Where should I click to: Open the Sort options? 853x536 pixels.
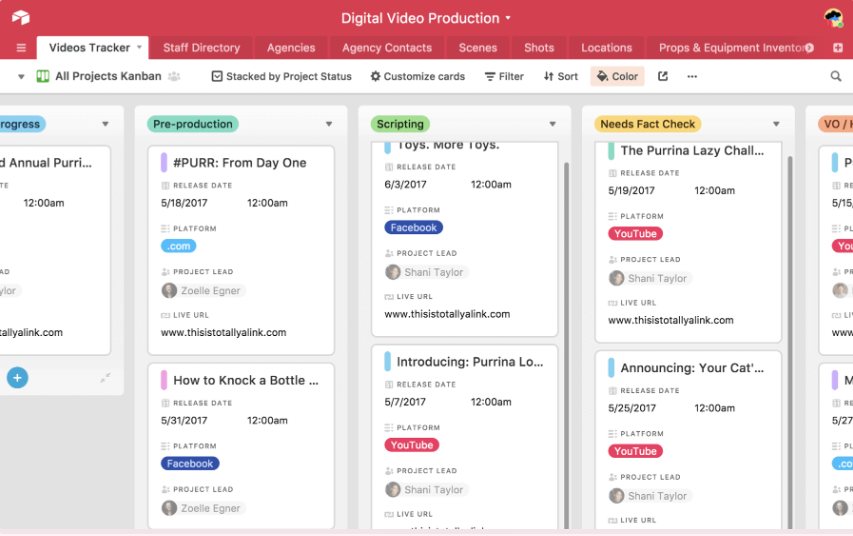561,76
